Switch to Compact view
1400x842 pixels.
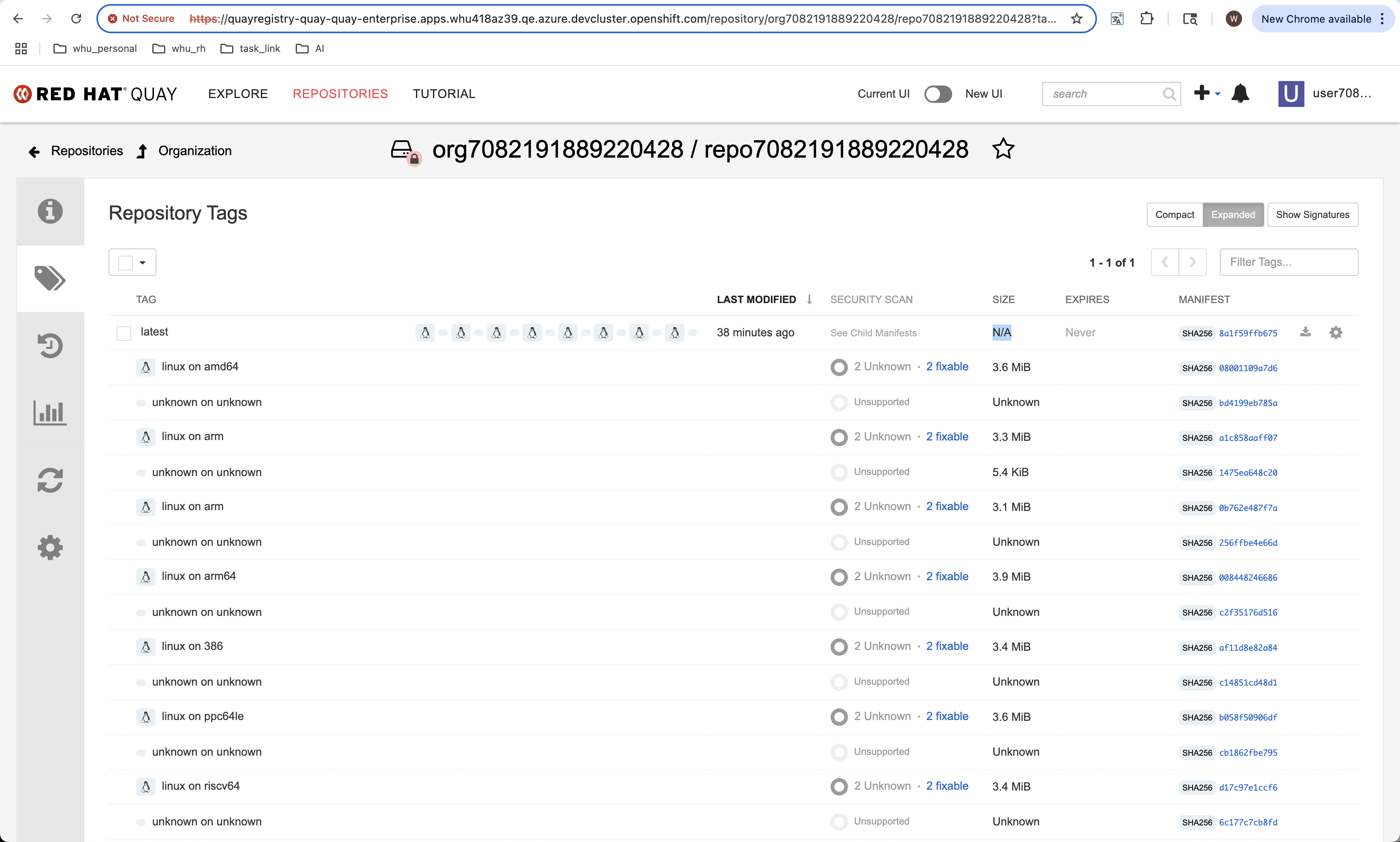[1174, 214]
